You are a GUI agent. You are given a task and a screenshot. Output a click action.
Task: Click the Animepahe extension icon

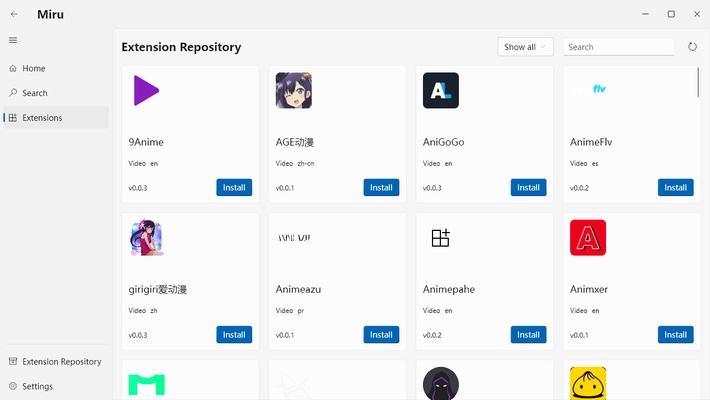point(440,238)
